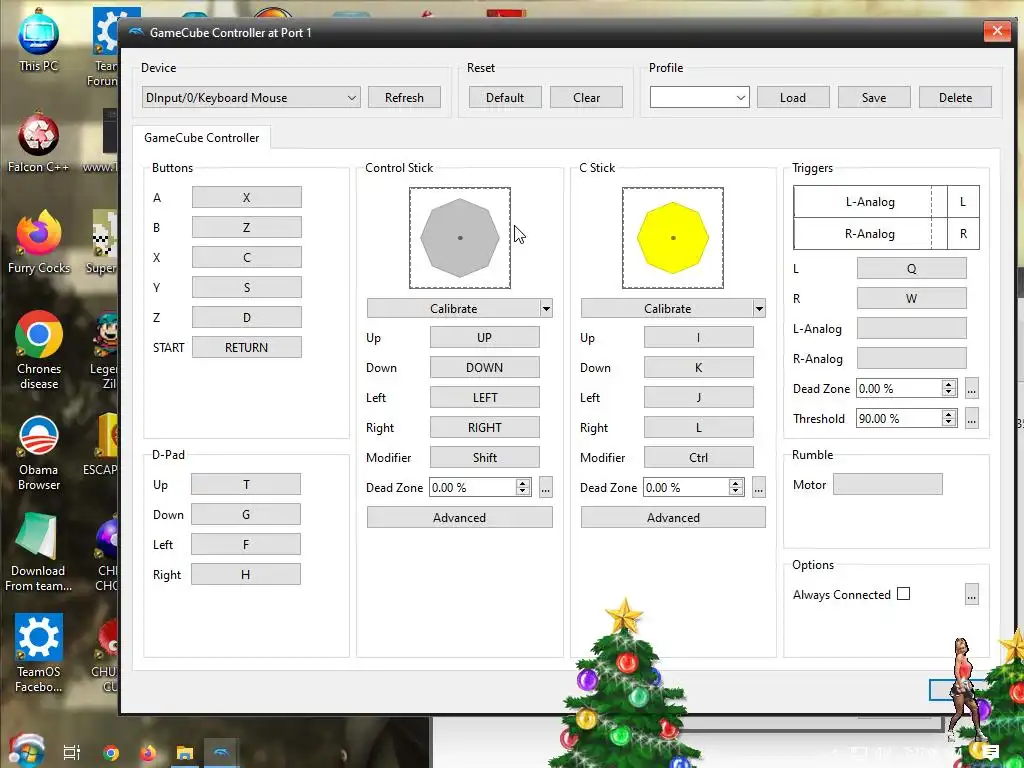Viewport: 1024px width, 768px height.
Task: Click the Save profile button
Action: (x=874, y=97)
